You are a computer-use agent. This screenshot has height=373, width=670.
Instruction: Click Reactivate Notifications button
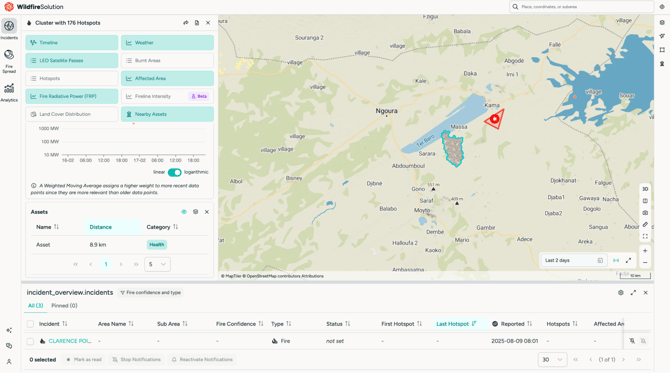pyautogui.click(x=202, y=360)
